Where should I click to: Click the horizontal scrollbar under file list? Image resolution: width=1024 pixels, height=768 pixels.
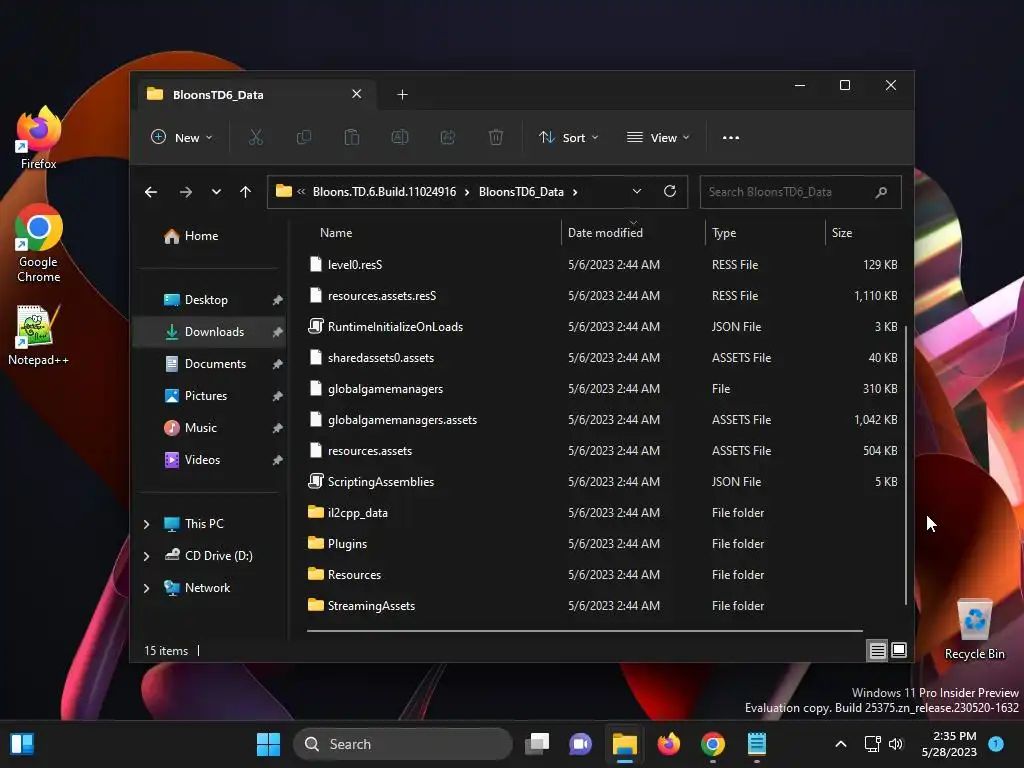pos(584,631)
